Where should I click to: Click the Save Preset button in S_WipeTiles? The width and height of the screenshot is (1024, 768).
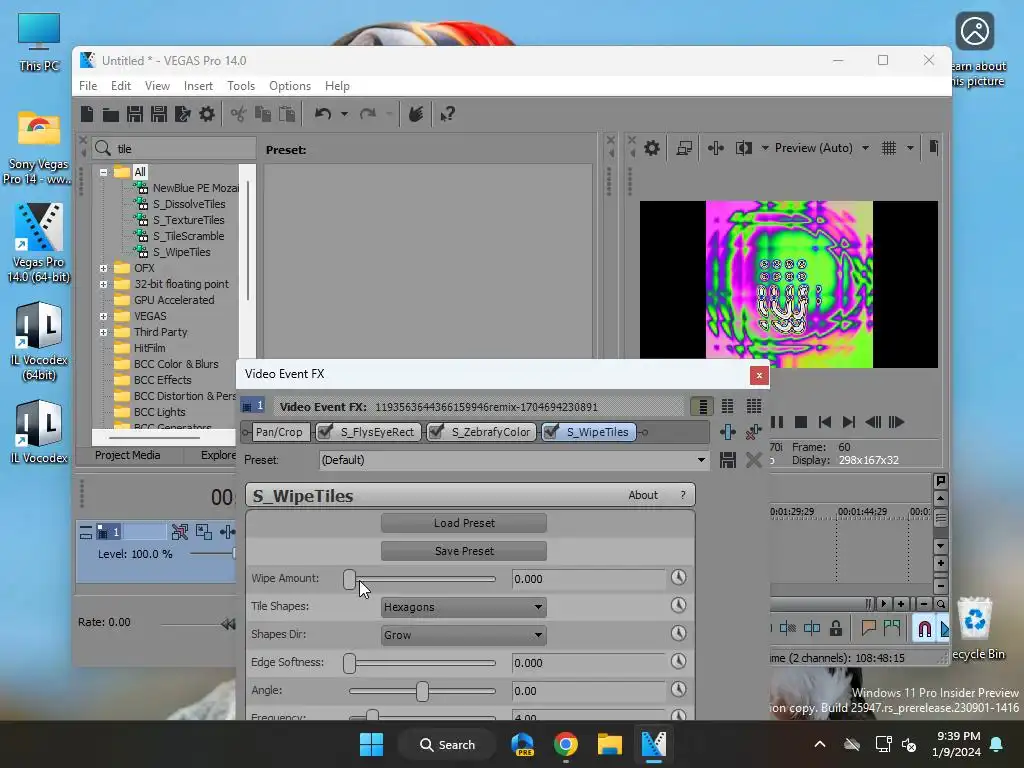point(464,551)
